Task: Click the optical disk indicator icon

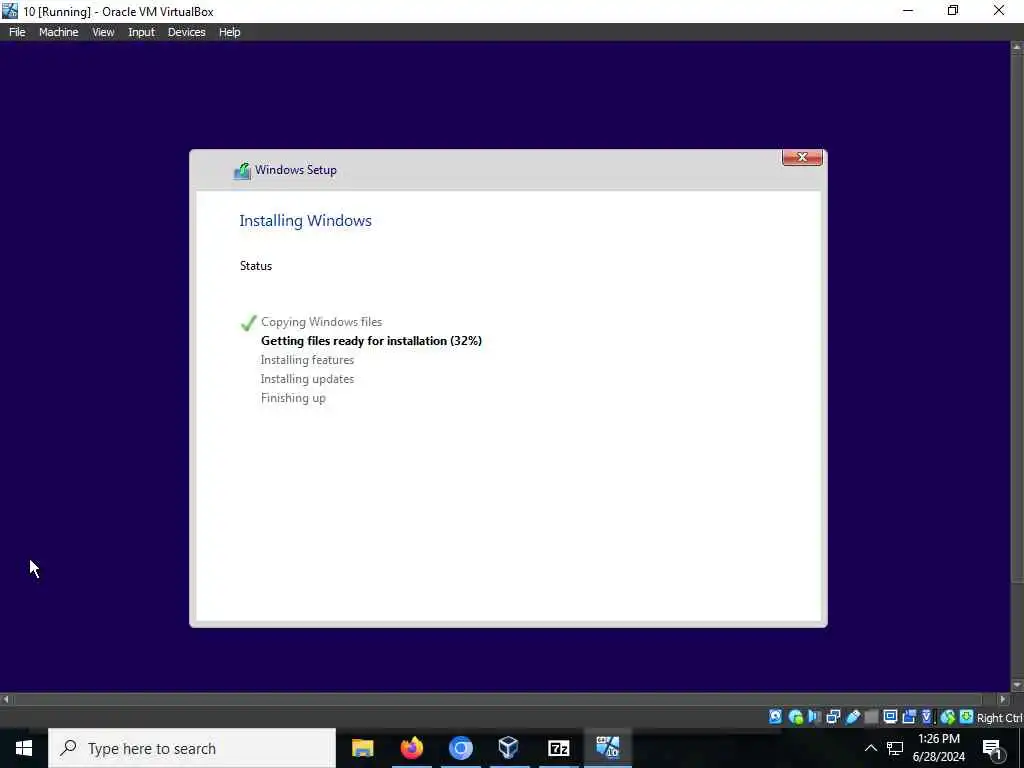Action: click(795, 717)
